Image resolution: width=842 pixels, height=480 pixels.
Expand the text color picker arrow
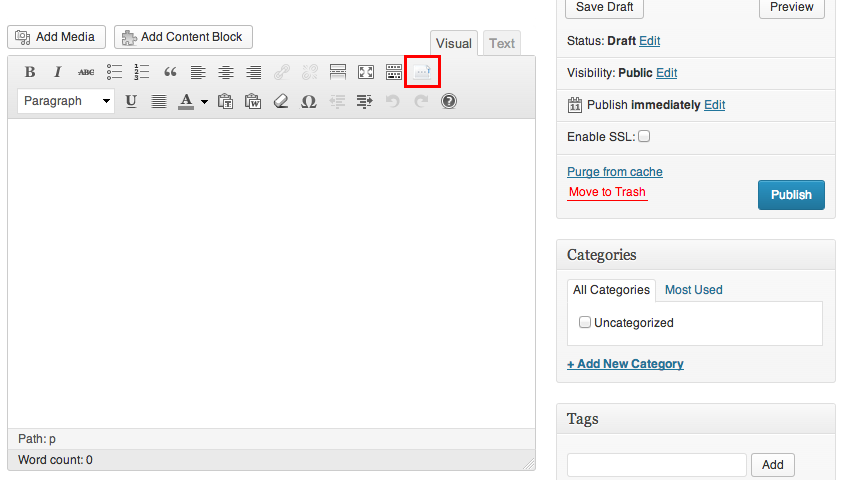coord(205,101)
